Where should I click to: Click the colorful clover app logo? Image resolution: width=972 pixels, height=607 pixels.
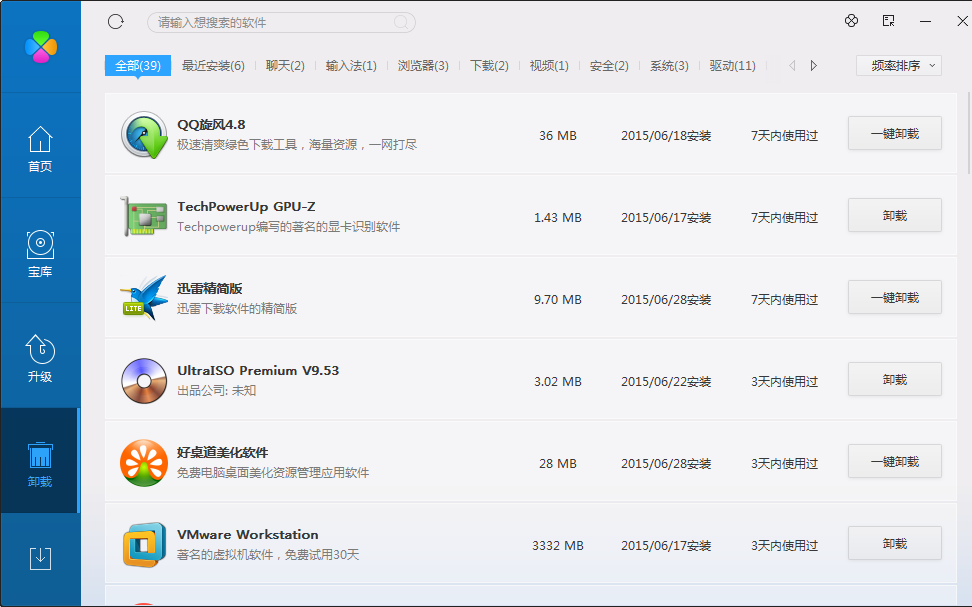pyautogui.click(x=41, y=47)
